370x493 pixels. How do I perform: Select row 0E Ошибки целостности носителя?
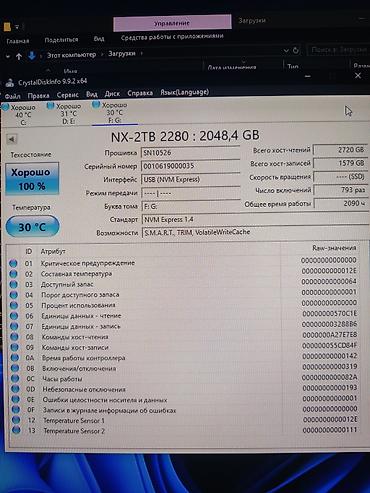click(183, 399)
